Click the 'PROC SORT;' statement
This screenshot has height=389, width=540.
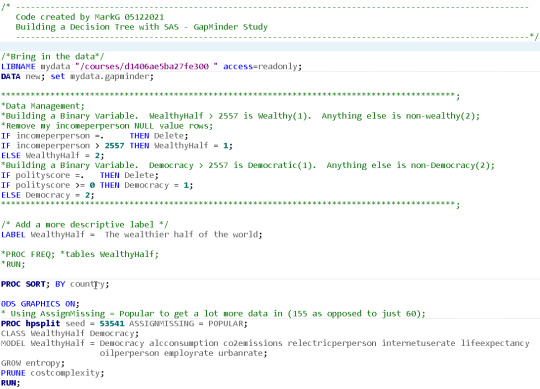click(25, 284)
